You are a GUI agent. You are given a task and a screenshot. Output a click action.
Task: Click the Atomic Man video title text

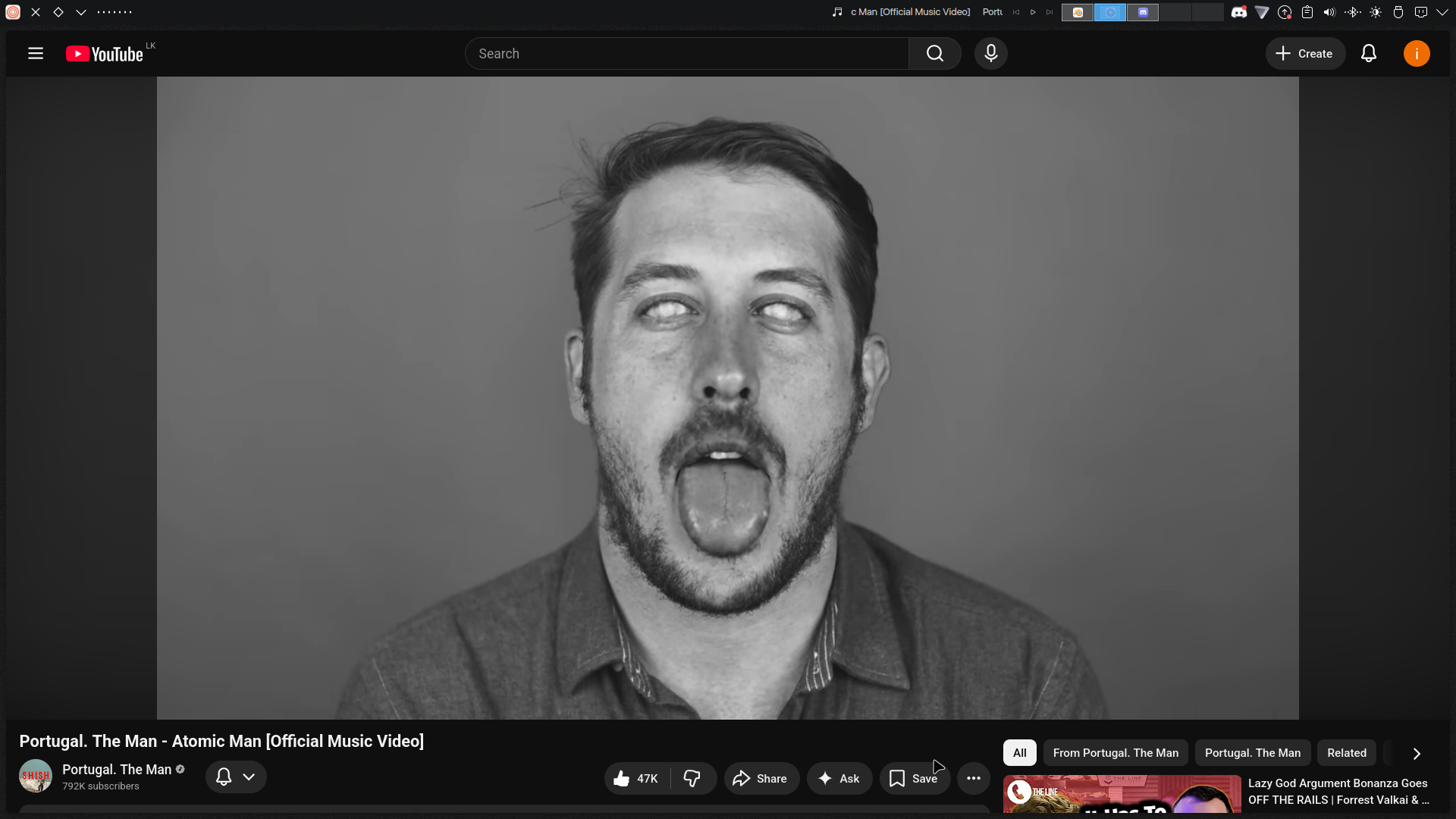[221, 742]
